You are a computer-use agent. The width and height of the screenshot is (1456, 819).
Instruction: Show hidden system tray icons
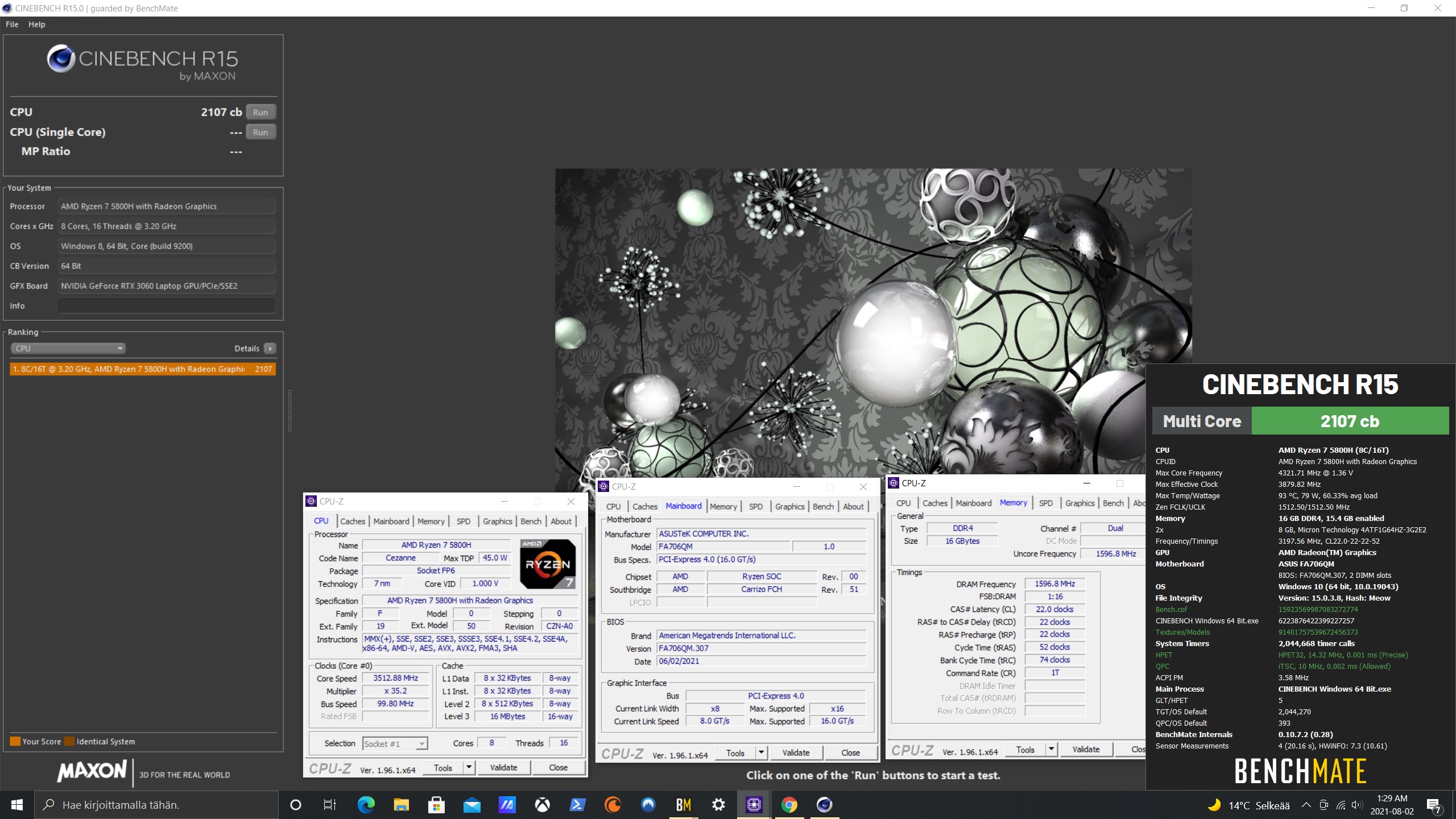coord(1306,805)
